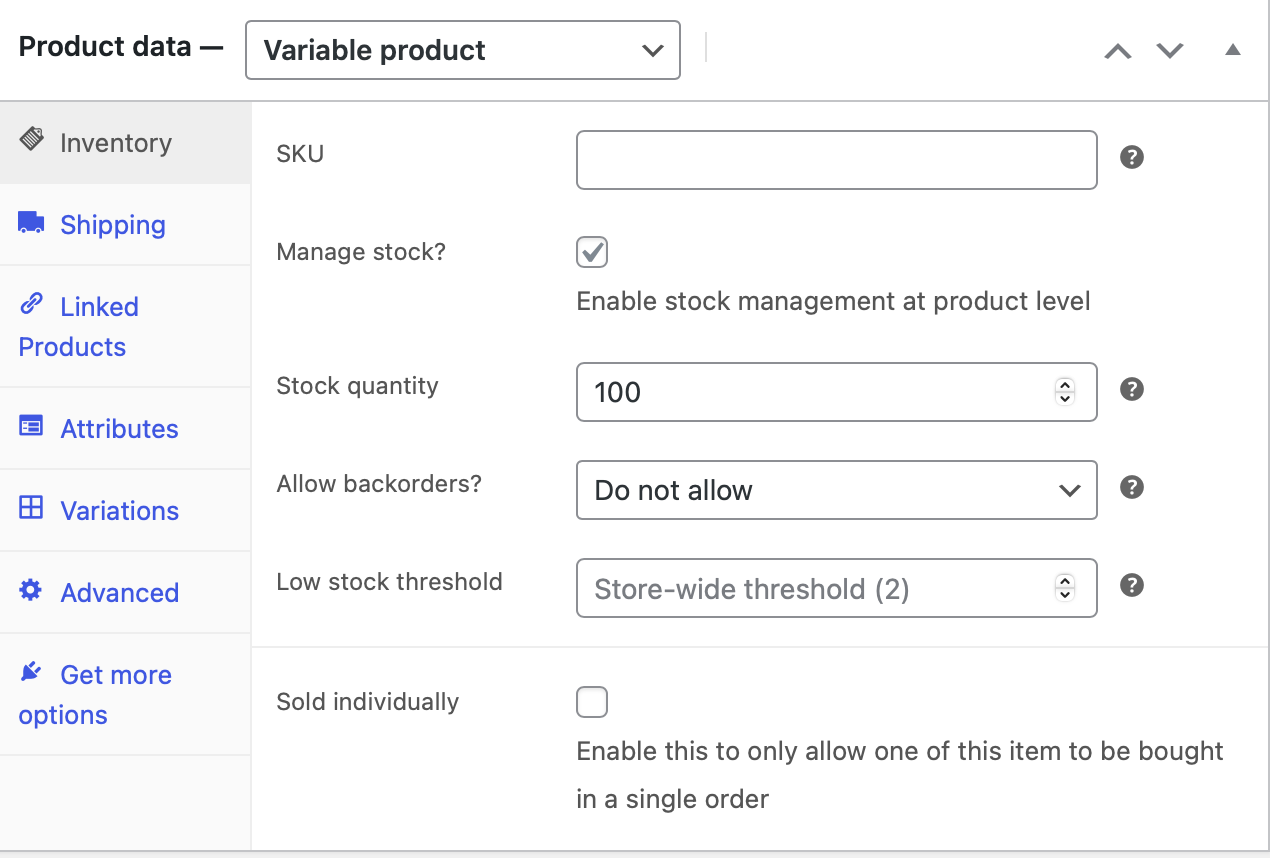The image size is (1270, 858).
Task: Click the 'SKU' label
Action: point(300,154)
